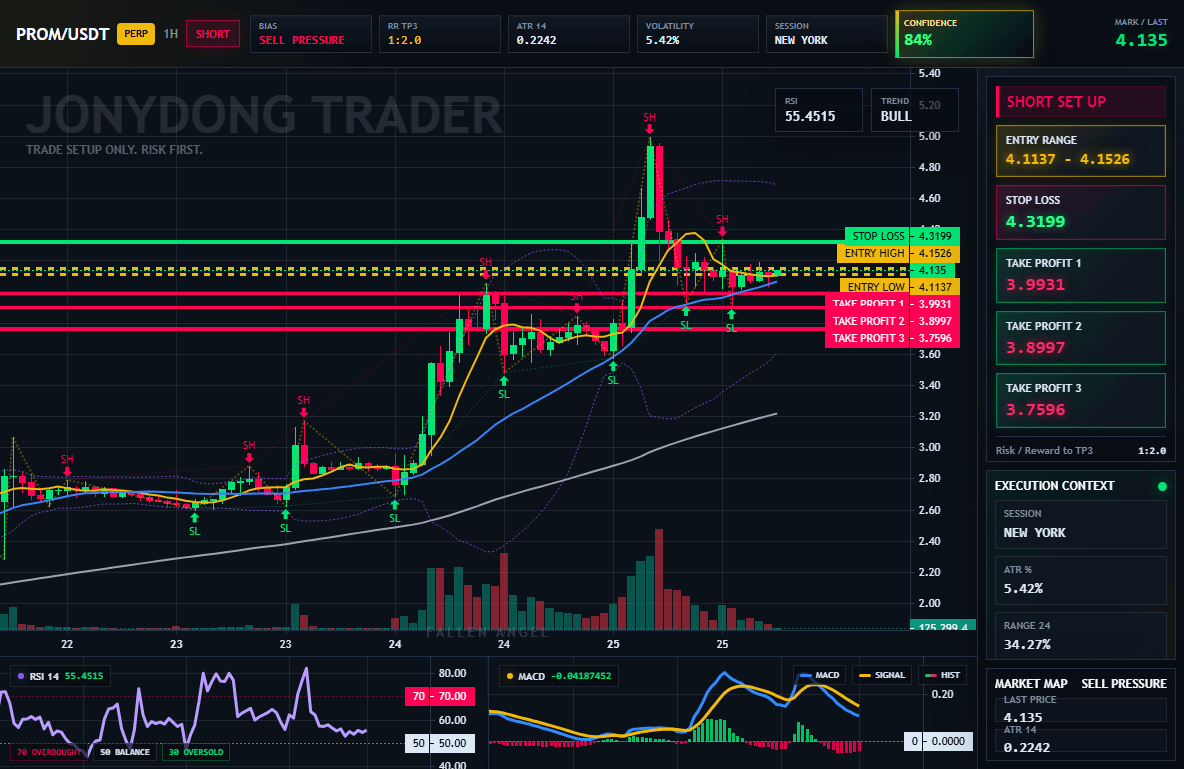The height and width of the screenshot is (769, 1184).
Task: Click the SHORT SET UP panel header
Action: (x=1081, y=101)
